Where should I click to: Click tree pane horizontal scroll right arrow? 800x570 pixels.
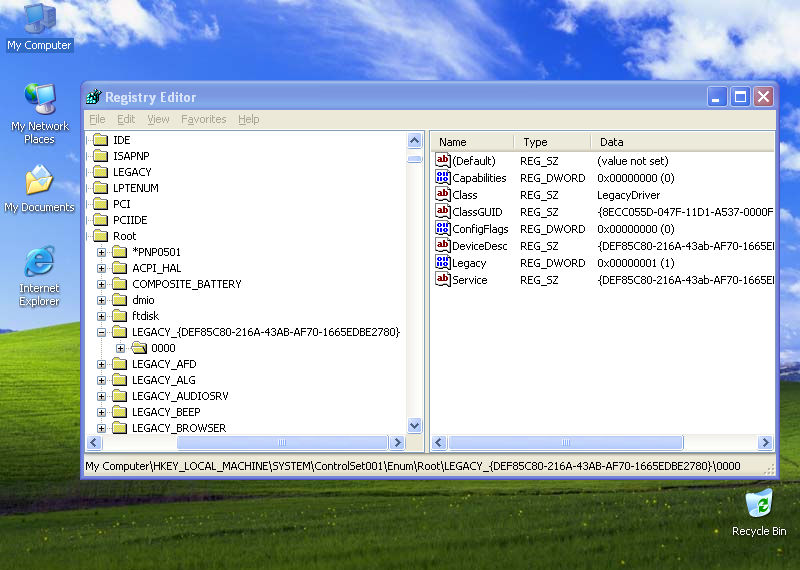point(397,442)
